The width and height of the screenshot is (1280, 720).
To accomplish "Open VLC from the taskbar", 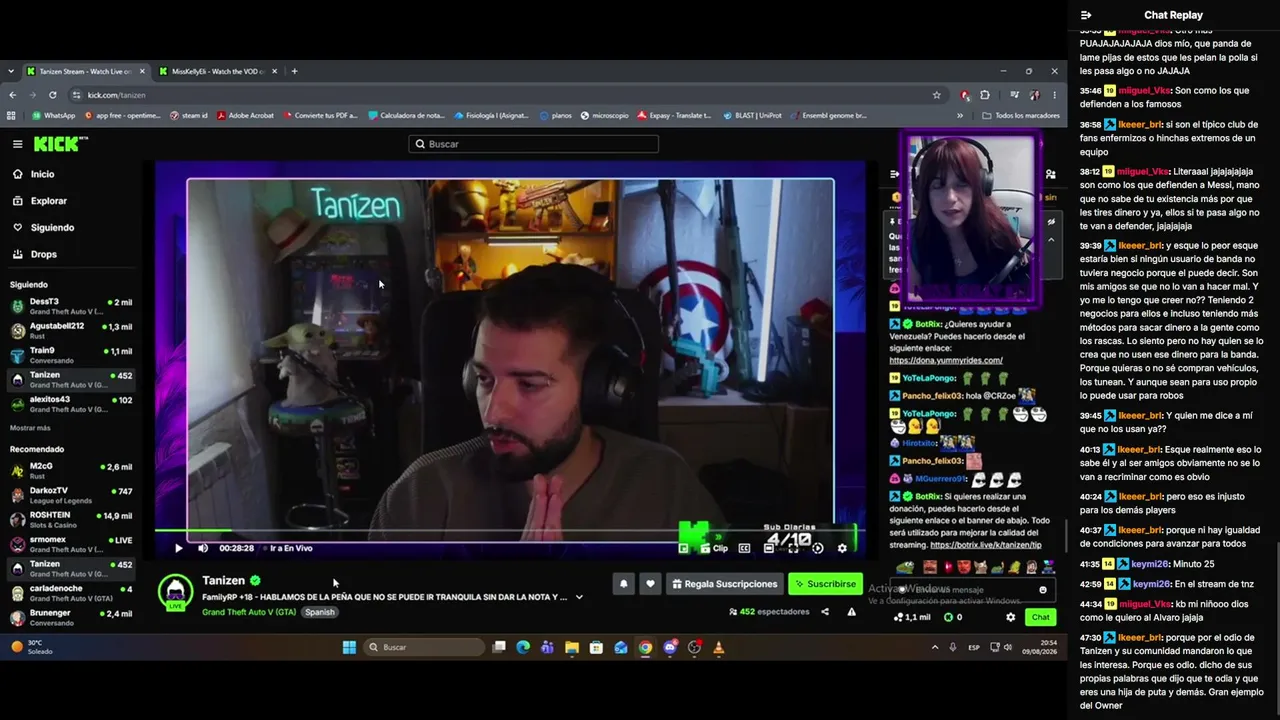I will tap(719, 647).
